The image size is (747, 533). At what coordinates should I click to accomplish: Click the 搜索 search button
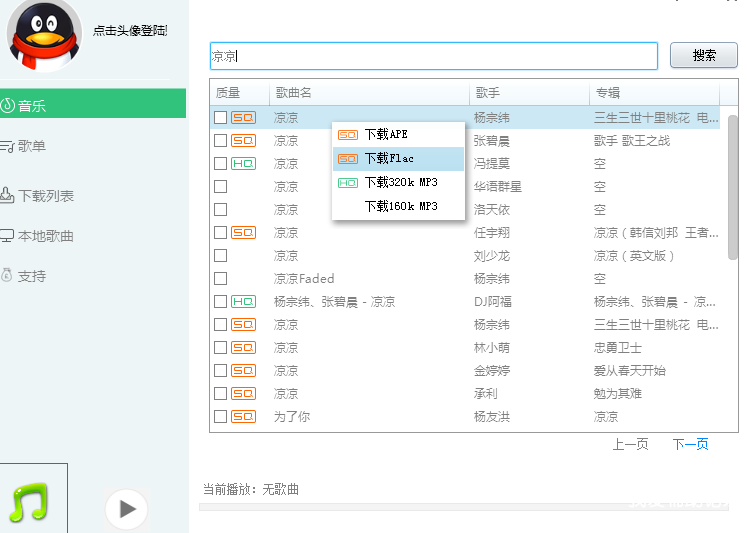[703, 55]
